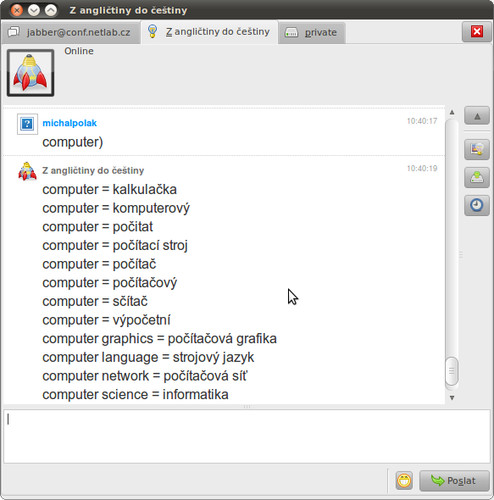Screen dimensions: 494x500
Task: Click line 'computer language = strojový jazyk'
Action: pyautogui.click(x=148, y=358)
